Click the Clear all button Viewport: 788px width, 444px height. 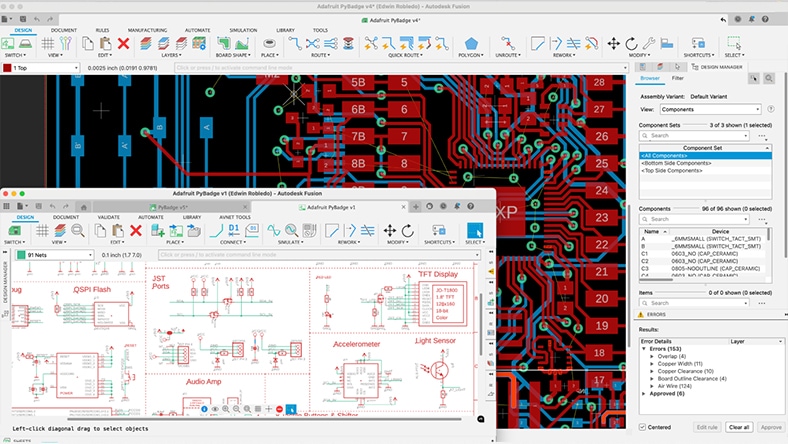739,427
